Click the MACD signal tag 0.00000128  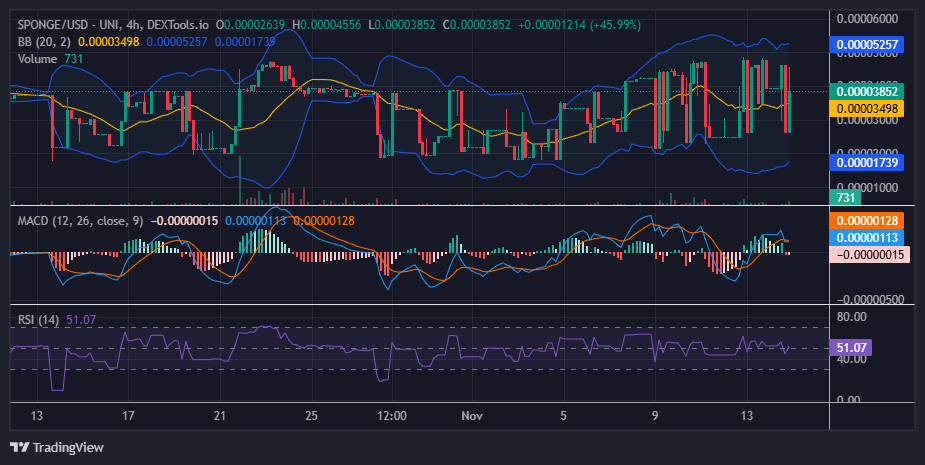point(867,221)
